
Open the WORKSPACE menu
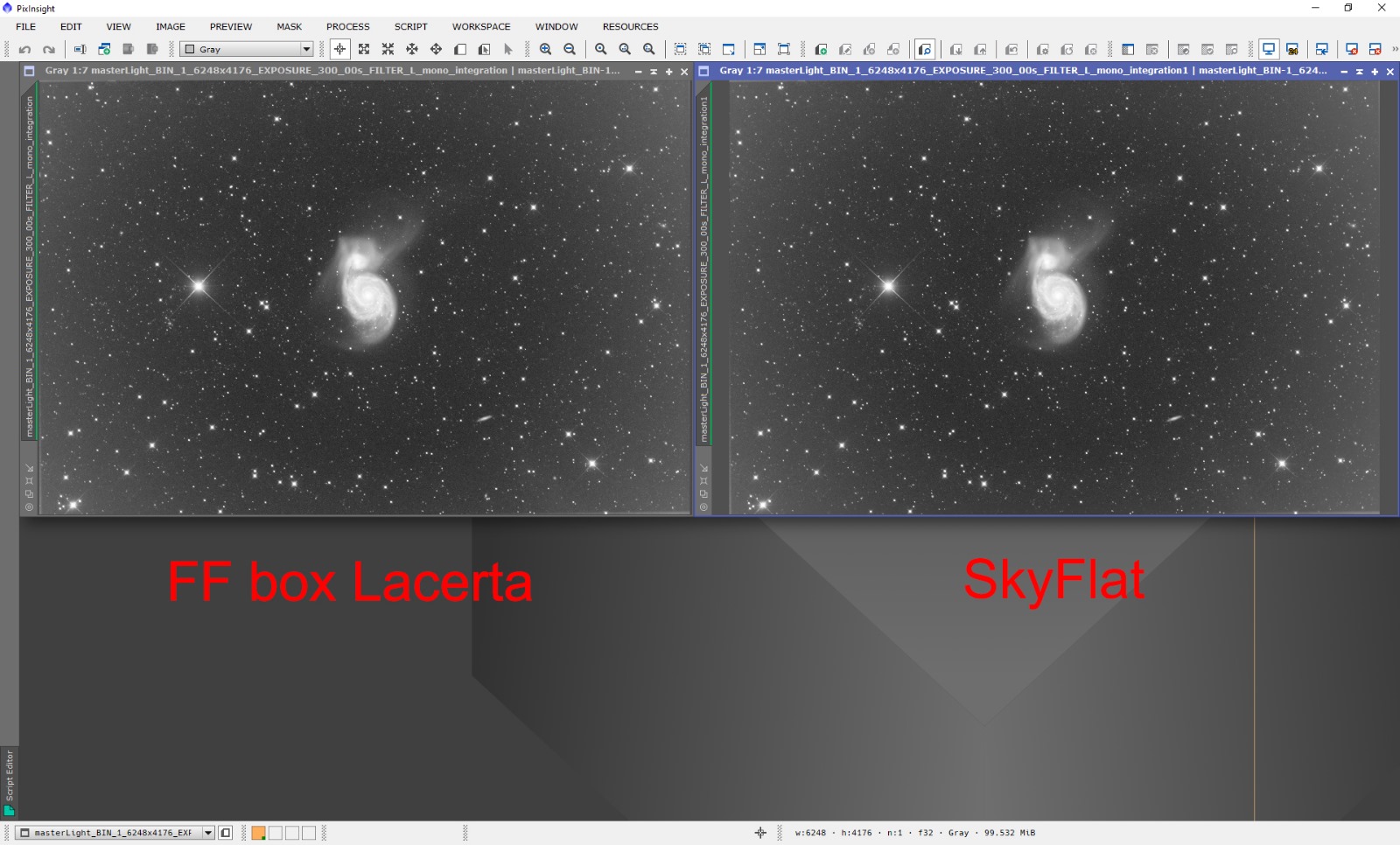pyautogui.click(x=481, y=27)
